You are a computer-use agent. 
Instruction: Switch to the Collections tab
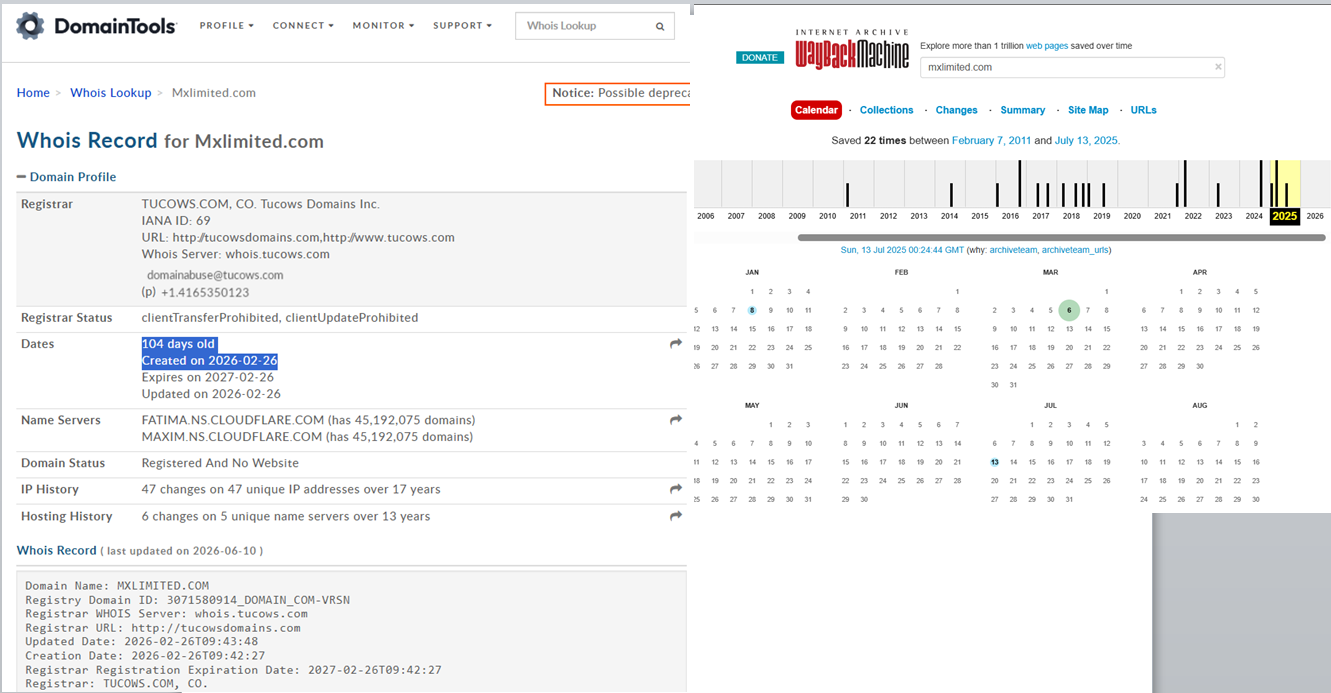[886, 110]
